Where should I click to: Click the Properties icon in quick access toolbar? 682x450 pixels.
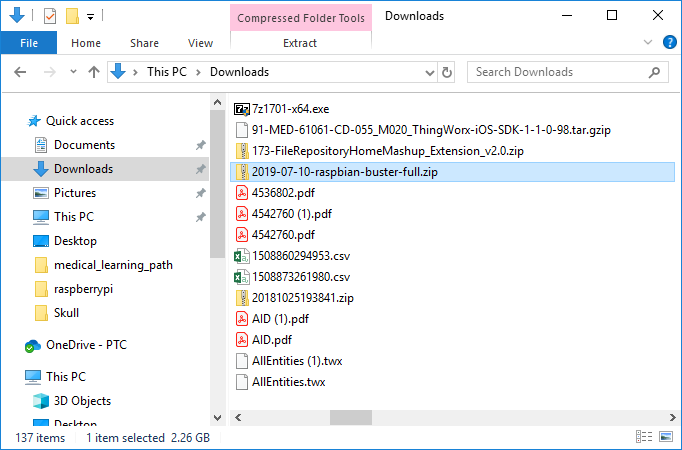coord(50,16)
